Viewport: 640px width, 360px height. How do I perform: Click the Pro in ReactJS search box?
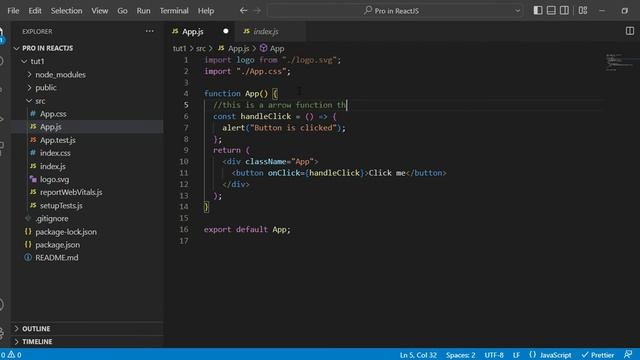(x=396, y=11)
